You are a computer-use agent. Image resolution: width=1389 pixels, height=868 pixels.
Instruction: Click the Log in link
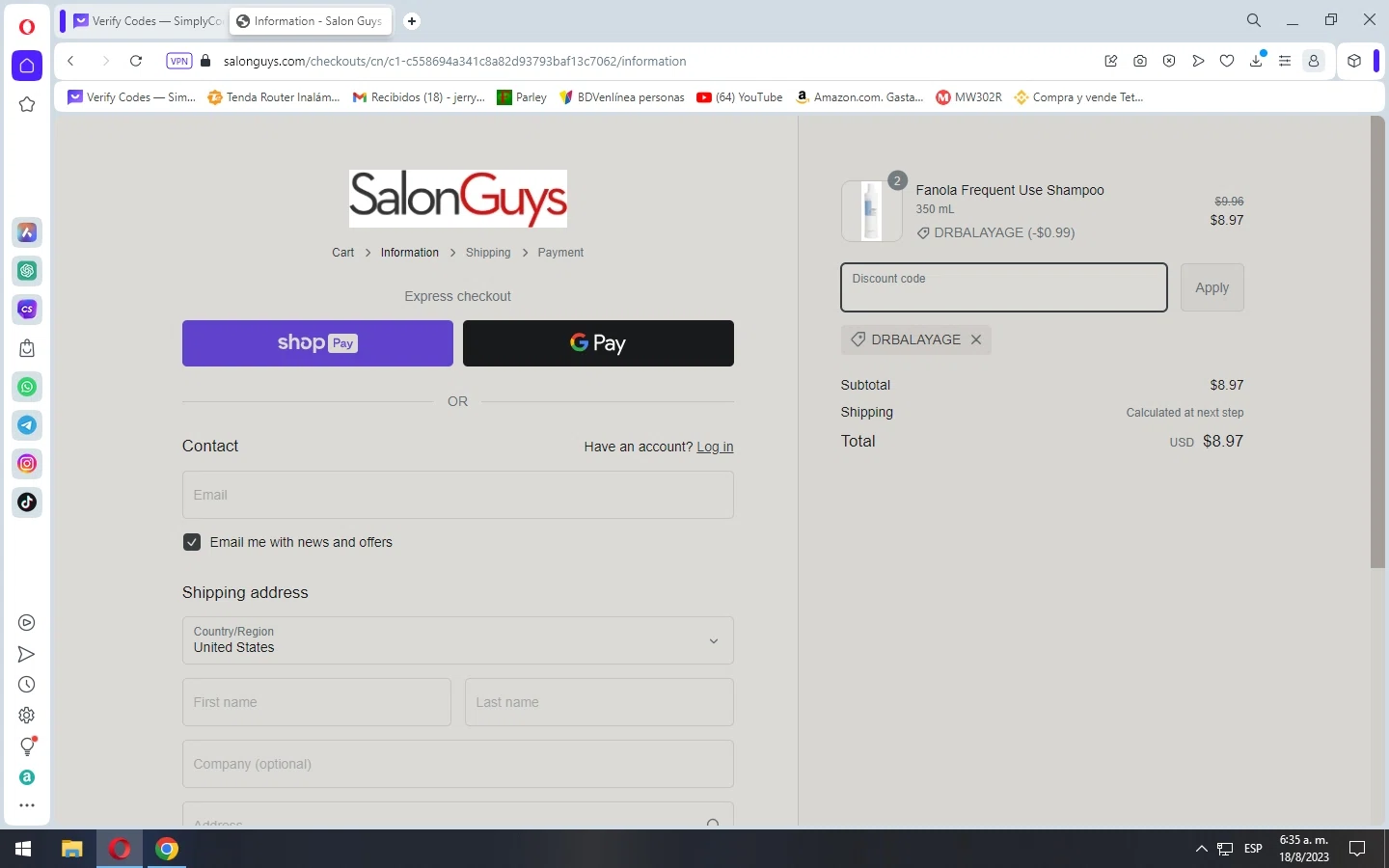click(715, 448)
